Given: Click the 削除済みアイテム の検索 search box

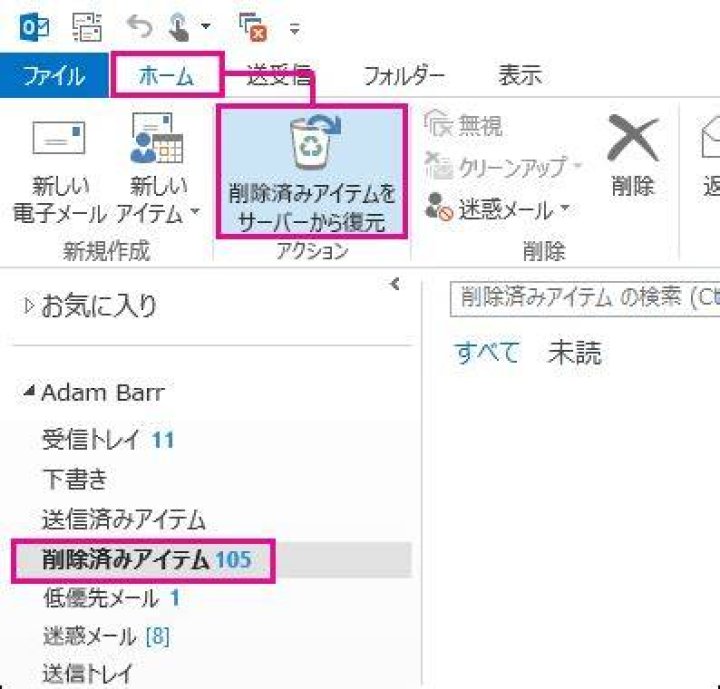Looking at the screenshot, I should (x=585, y=299).
